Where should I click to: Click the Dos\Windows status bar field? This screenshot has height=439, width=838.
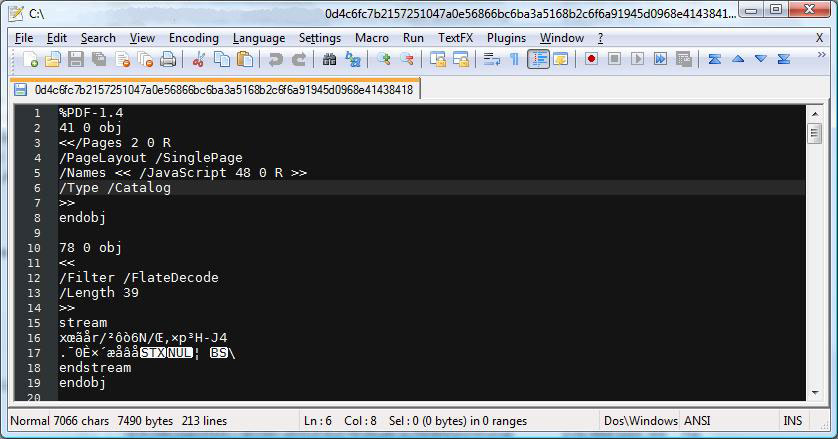coord(641,421)
